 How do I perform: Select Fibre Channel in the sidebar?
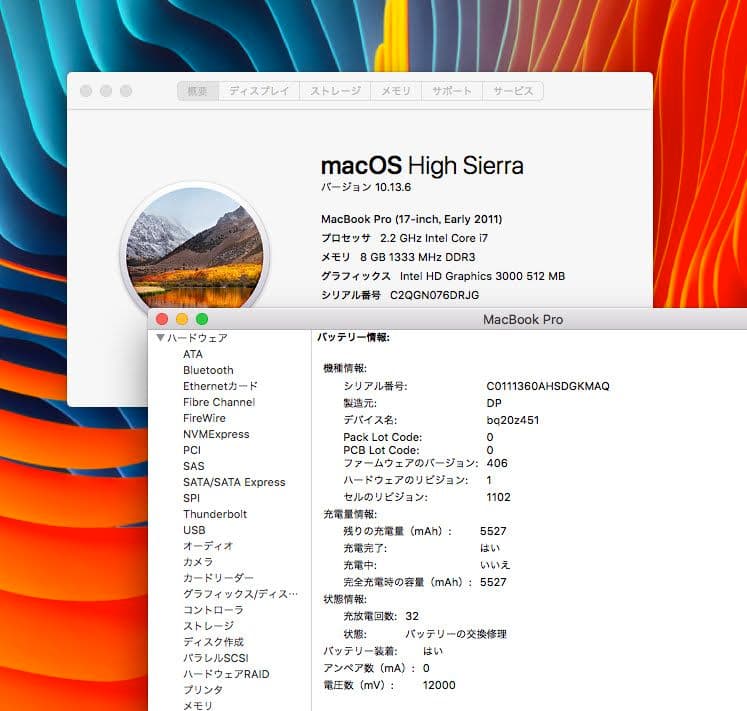(x=219, y=402)
